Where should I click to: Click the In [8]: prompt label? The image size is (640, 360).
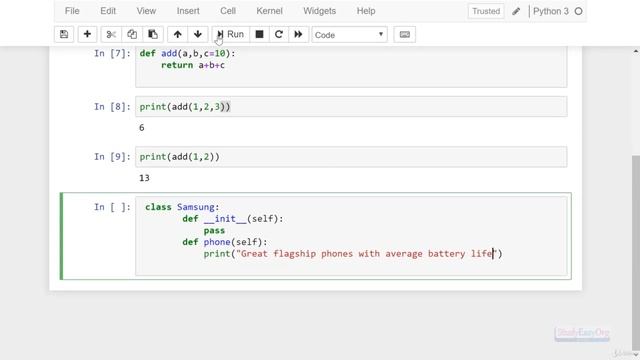click(112, 107)
